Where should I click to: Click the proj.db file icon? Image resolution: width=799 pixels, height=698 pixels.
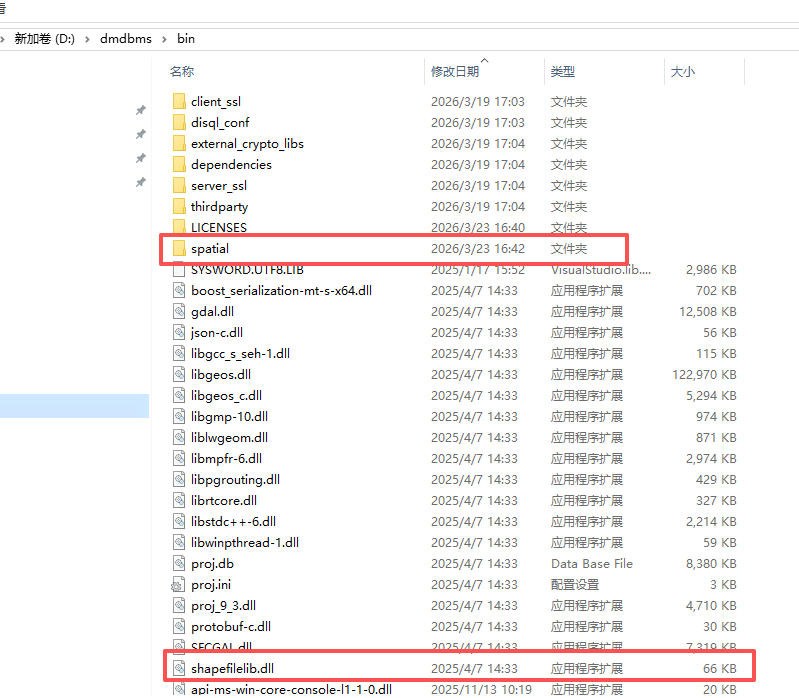pos(179,563)
